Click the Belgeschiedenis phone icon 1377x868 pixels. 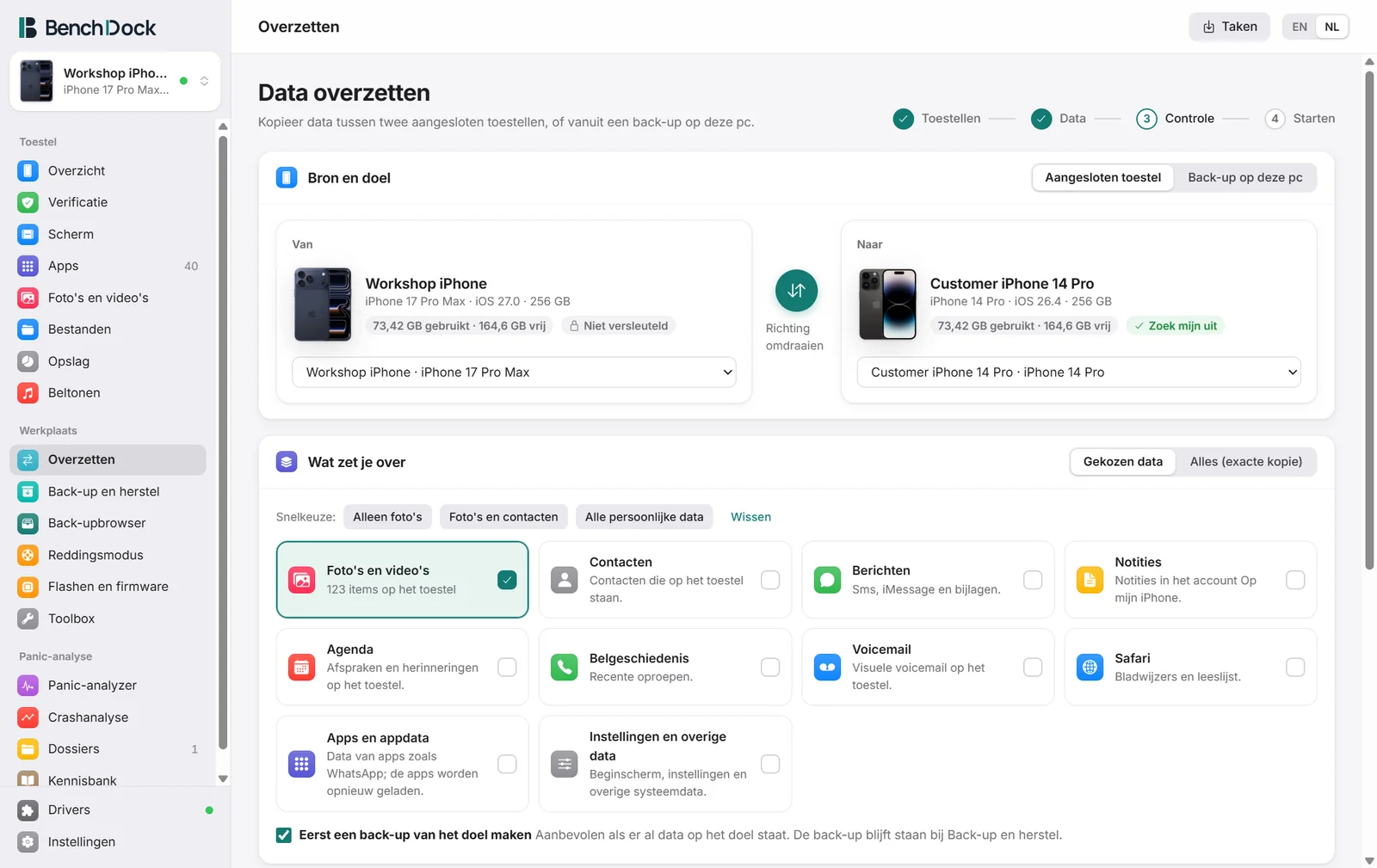pos(565,668)
